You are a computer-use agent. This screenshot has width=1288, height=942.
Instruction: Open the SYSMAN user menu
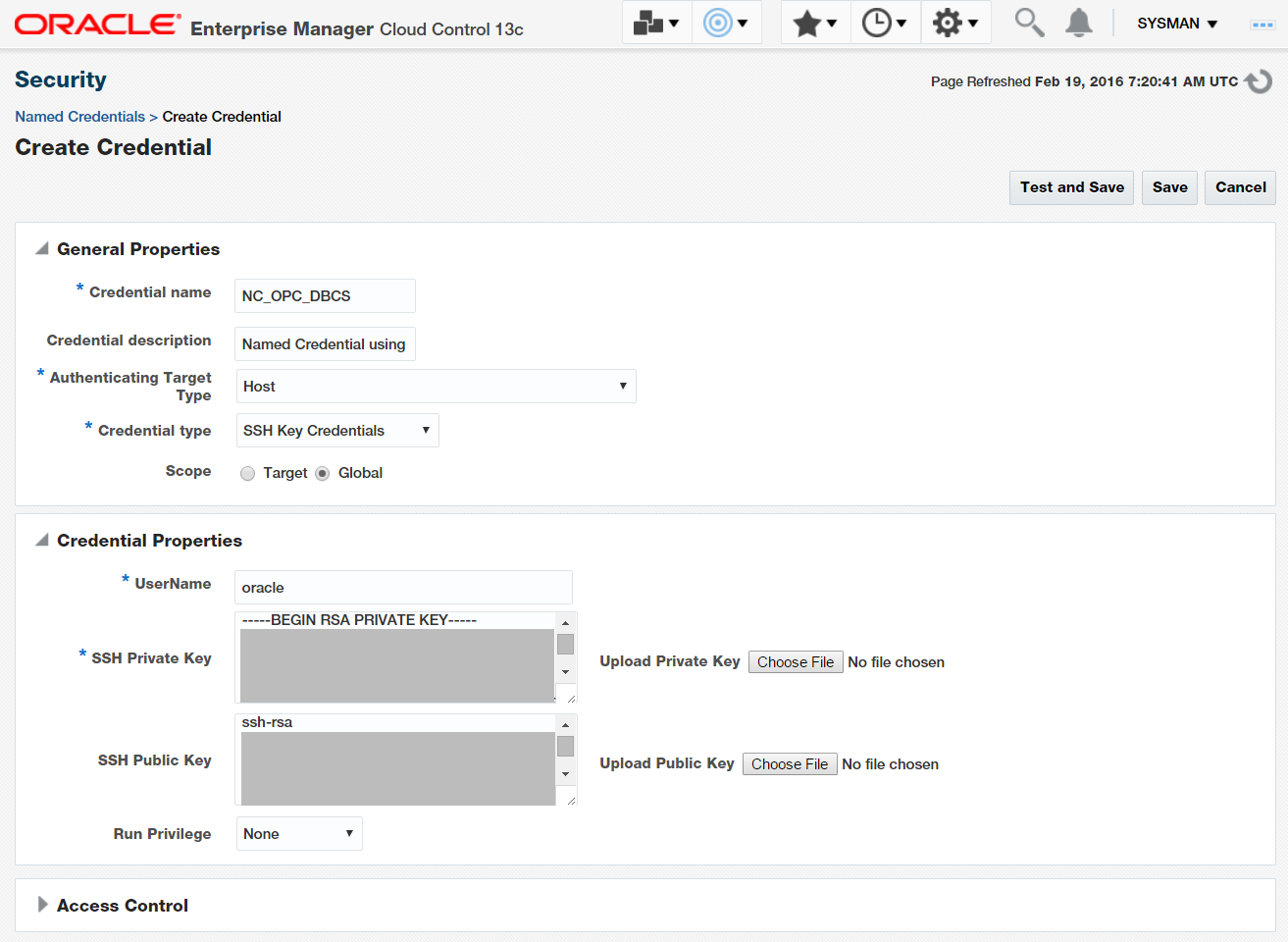click(1177, 24)
